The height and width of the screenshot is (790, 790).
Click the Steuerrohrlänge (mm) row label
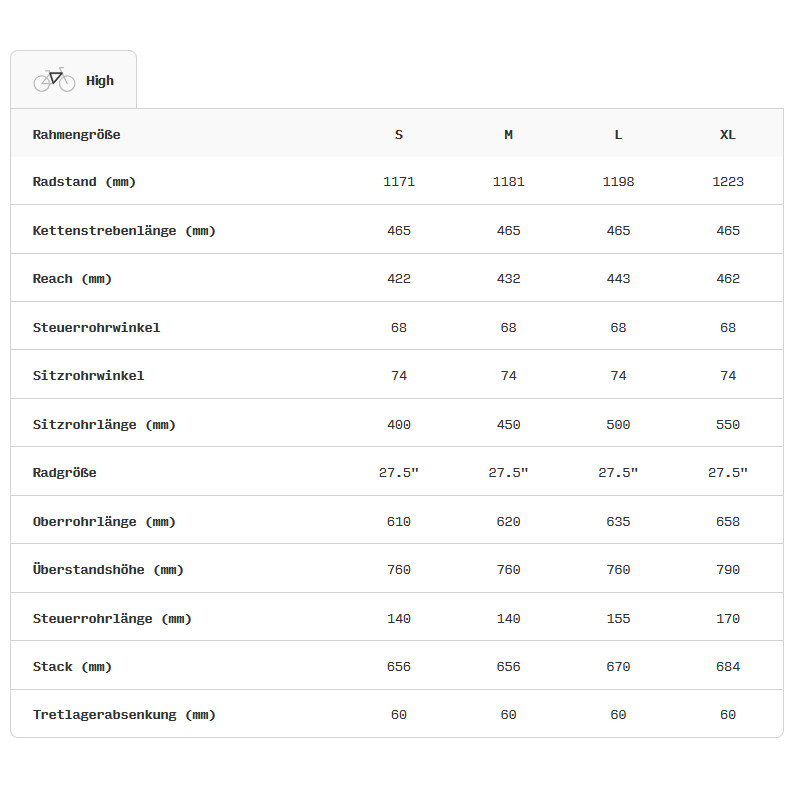[112, 618]
